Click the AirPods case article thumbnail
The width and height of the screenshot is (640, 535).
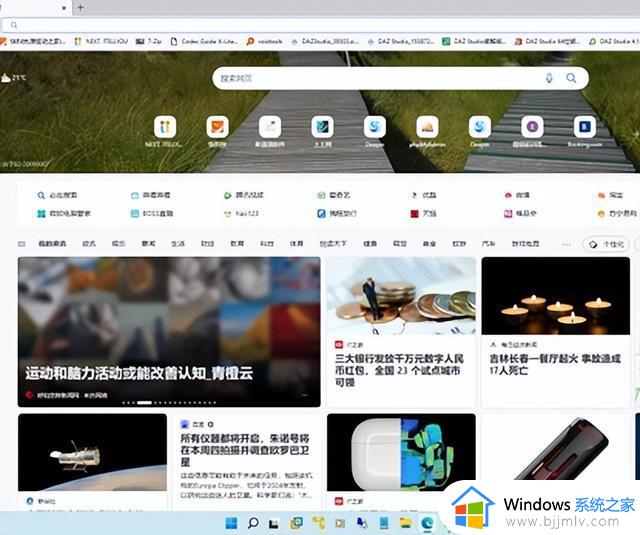(x=401, y=452)
